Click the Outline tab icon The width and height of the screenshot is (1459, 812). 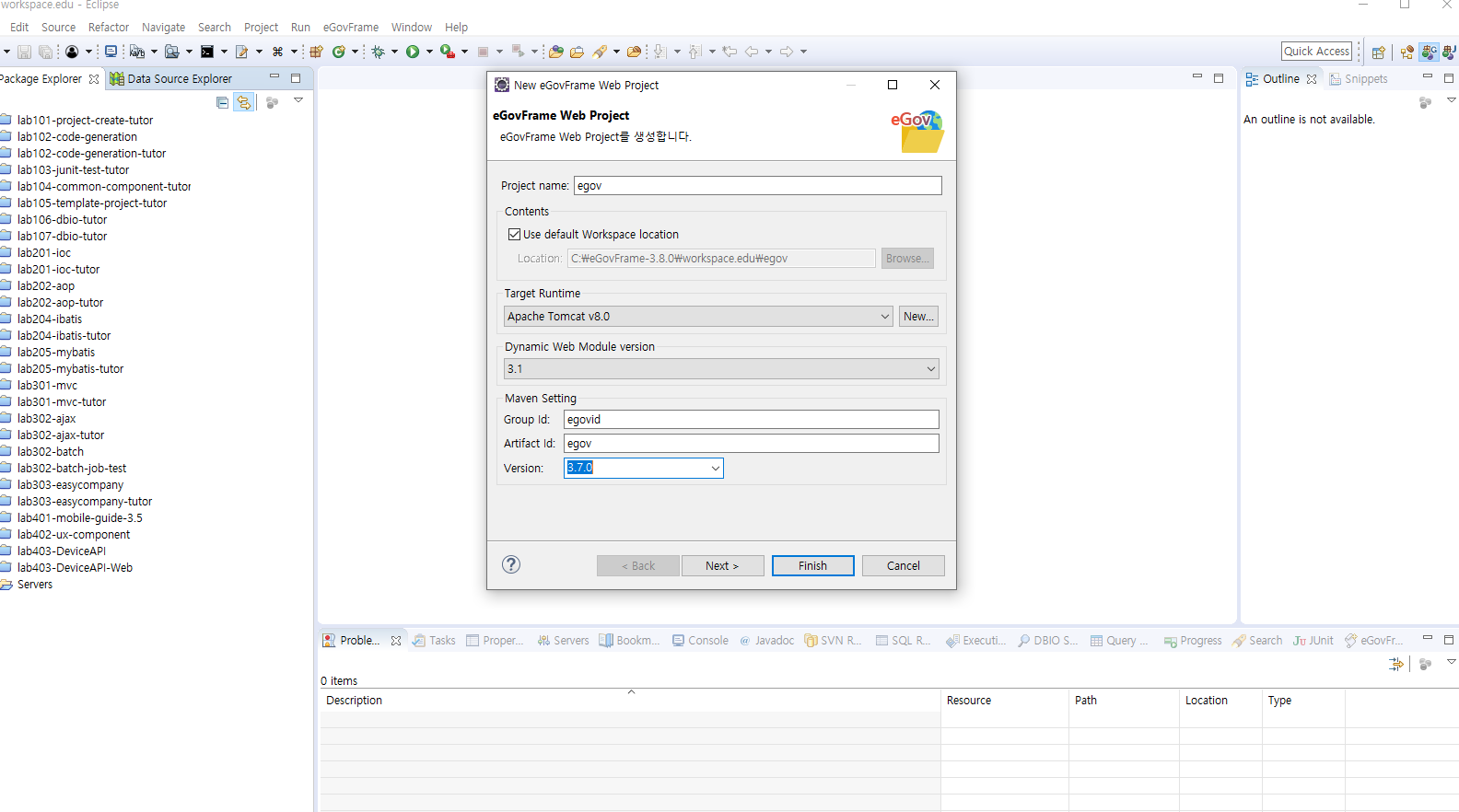tap(1252, 79)
